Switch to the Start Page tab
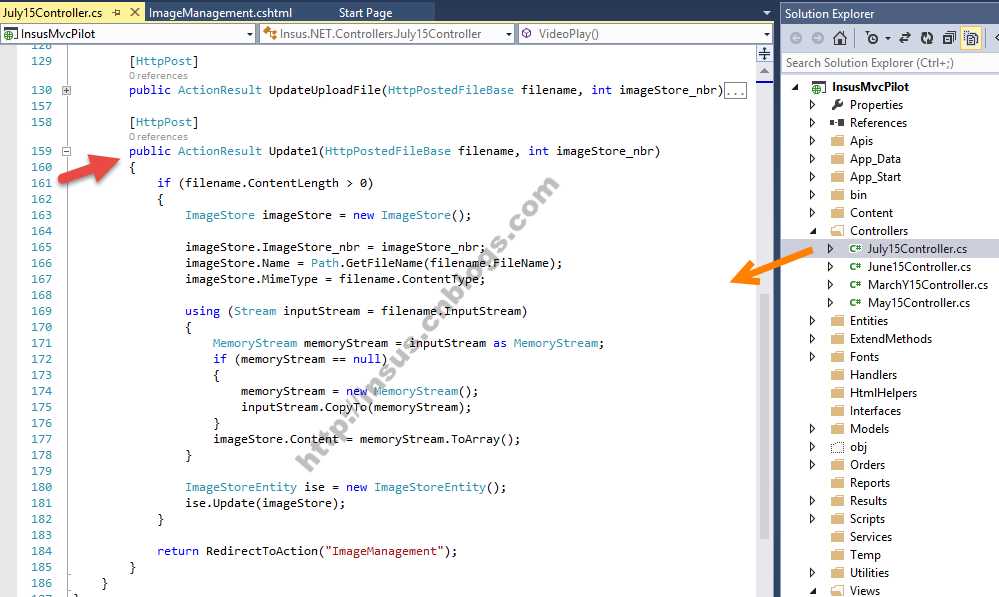 [365, 13]
